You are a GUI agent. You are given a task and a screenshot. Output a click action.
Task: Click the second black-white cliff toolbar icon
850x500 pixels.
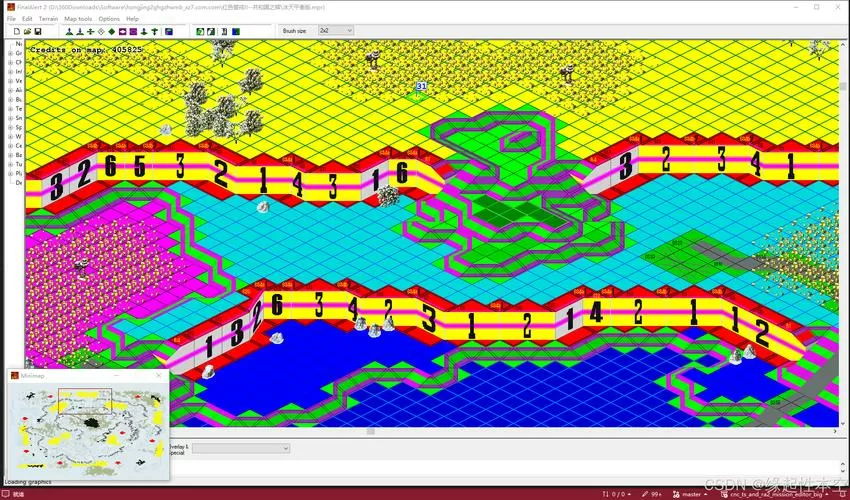(211, 31)
